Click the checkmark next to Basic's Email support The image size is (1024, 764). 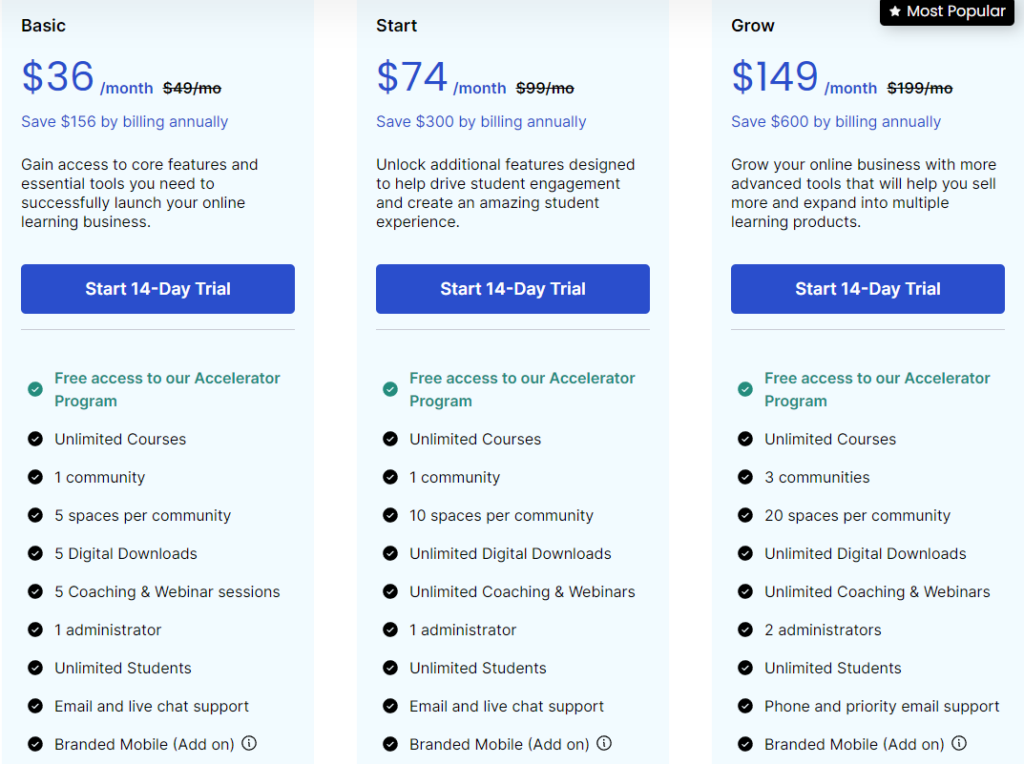35,706
